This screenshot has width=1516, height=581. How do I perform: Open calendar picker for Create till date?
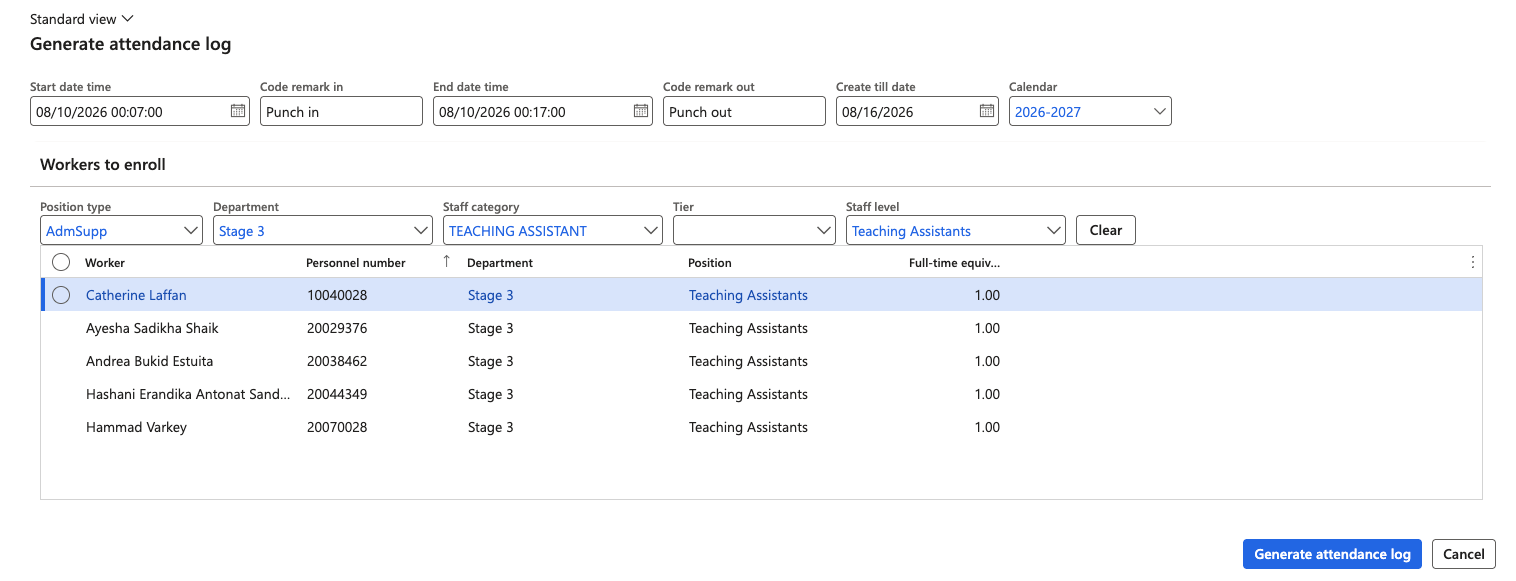(x=986, y=111)
